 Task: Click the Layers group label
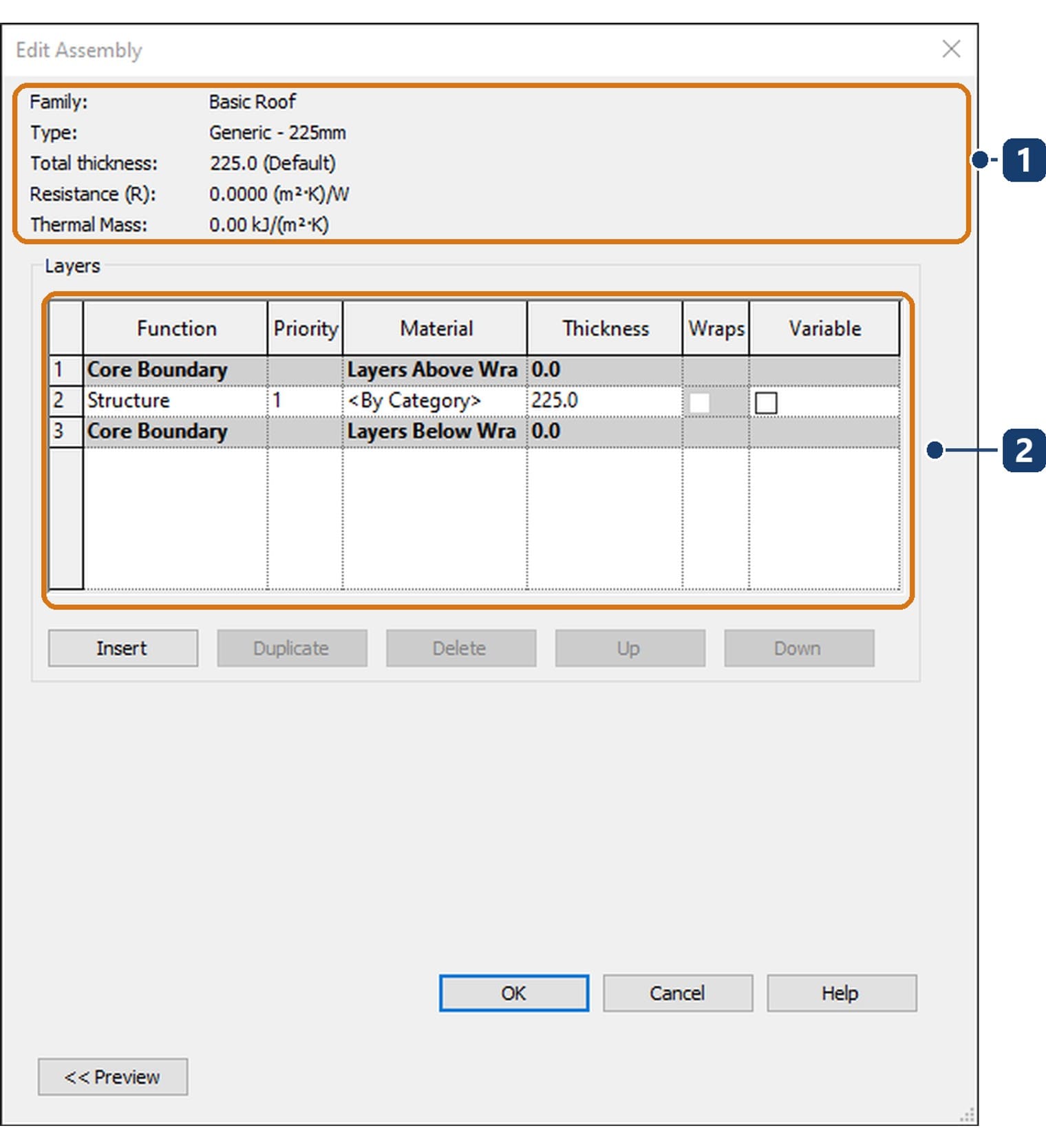click(x=72, y=266)
